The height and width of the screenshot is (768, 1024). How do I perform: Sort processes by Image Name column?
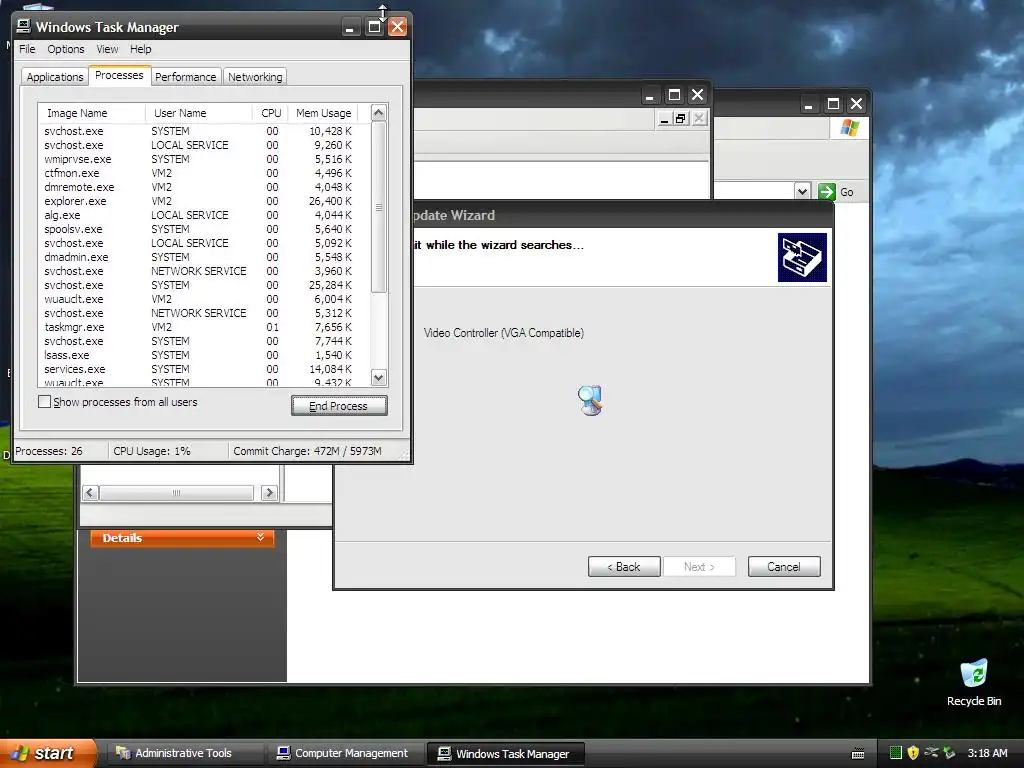point(91,113)
